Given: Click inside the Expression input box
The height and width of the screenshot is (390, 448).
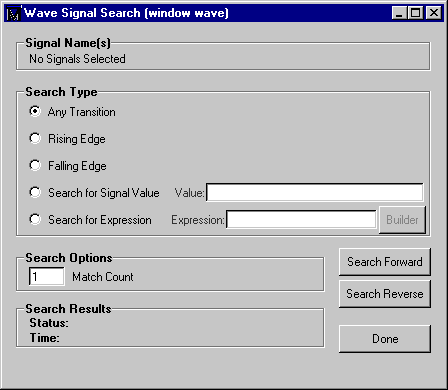Looking at the screenshot, I should tap(301, 219).
